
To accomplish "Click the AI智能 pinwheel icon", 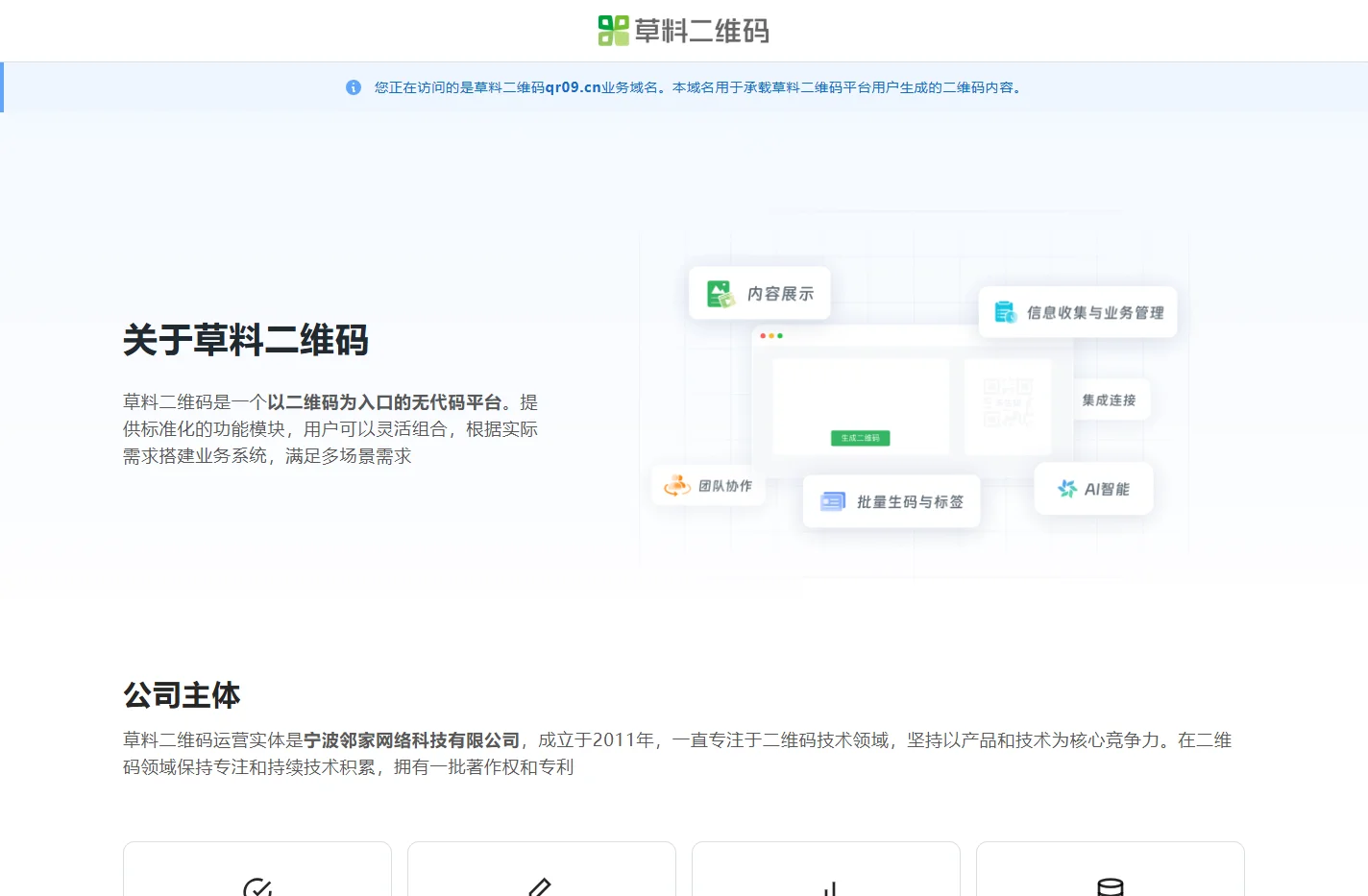I will click(x=1067, y=489).
